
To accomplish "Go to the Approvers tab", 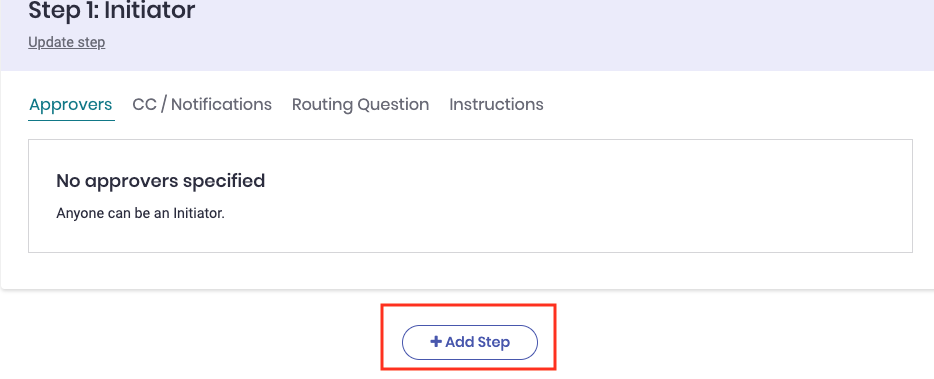I will [71, 104].
